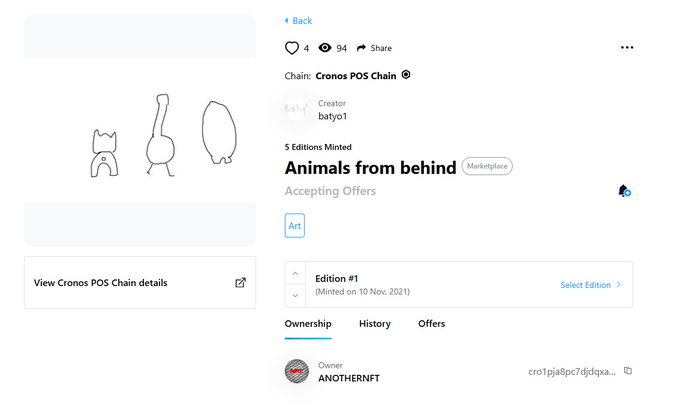Click the Share arrow icon
Viewport: 680px width, 415px height.
coord(361,48)
